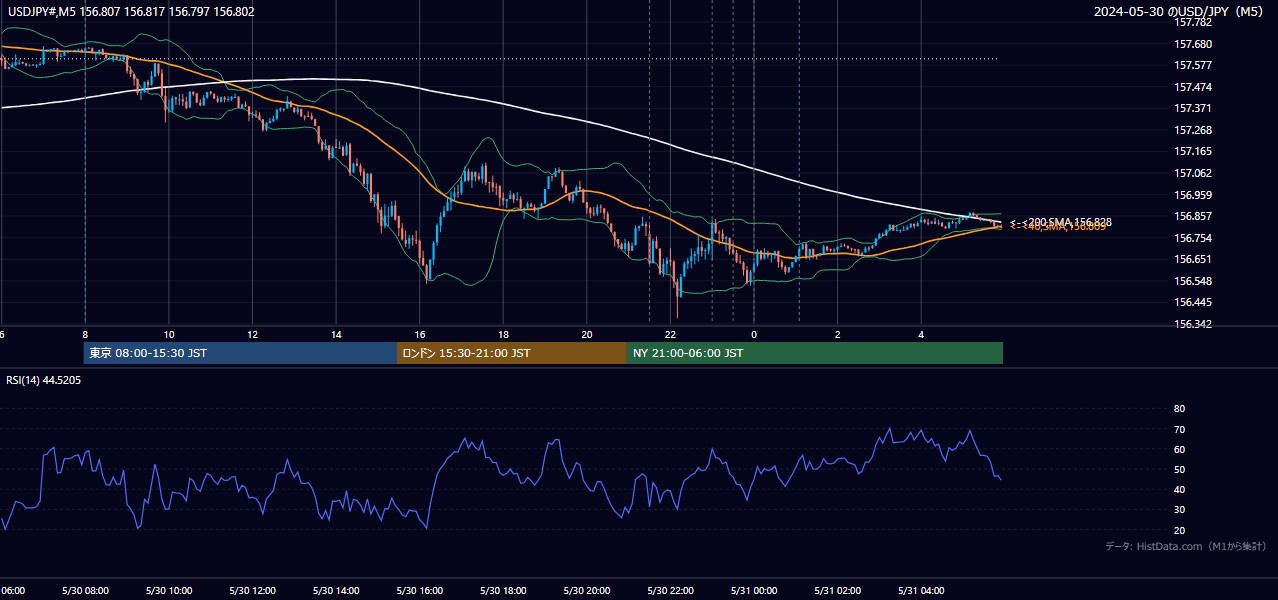Image resolution: width=1278 pixels, height=600 pixels.
Task: Click the white '200 SMA 156.828' line label
Action: pos(1061,222)
